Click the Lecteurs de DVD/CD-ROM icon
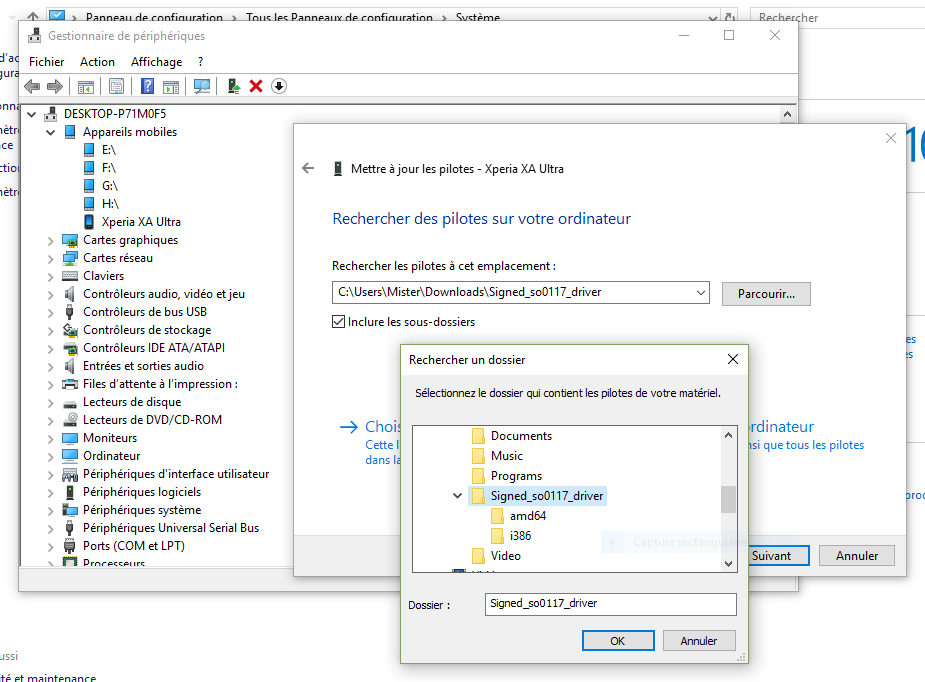The height and width of the screenshot is (682, 925). (70, 420)
